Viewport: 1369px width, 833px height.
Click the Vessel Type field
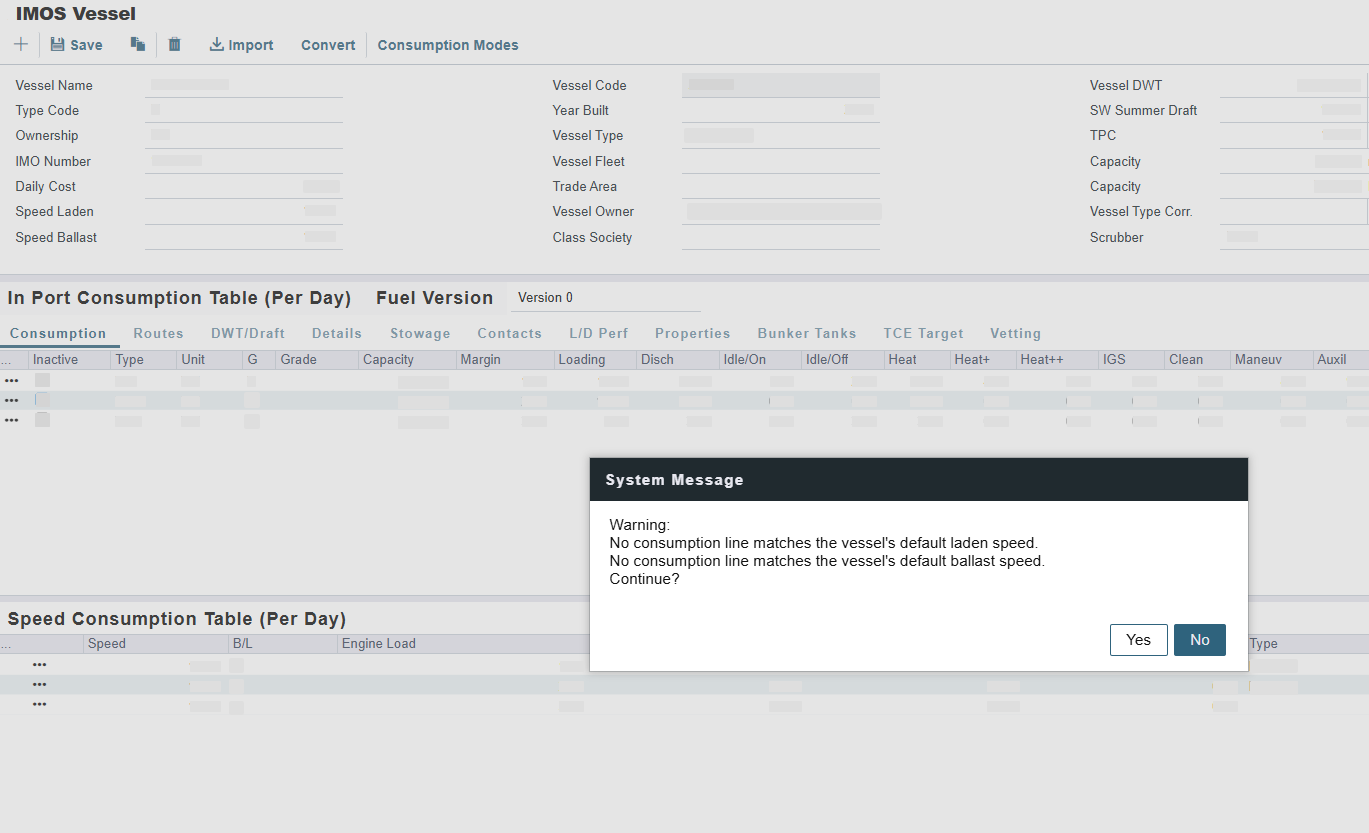pos(781,136)
